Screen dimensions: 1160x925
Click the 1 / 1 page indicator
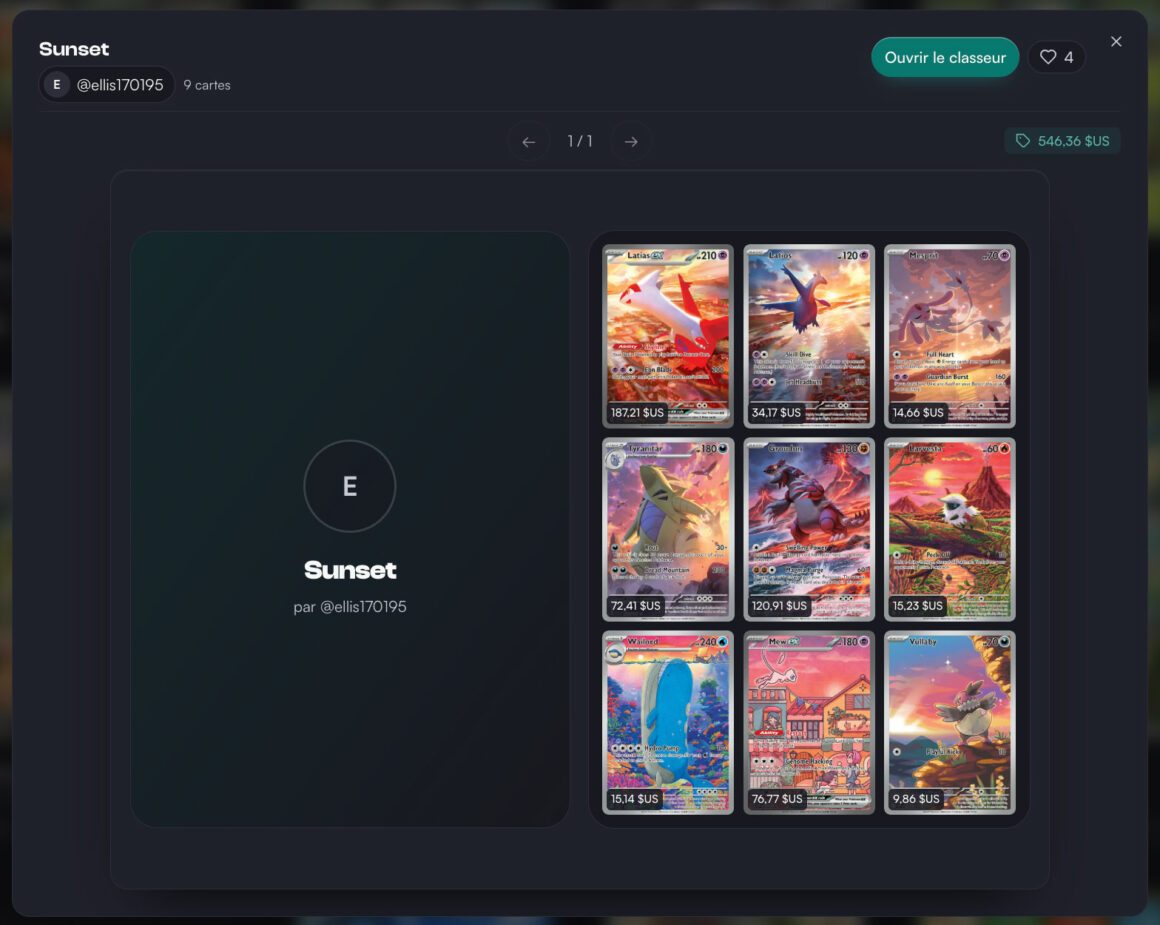click(580, 141)
